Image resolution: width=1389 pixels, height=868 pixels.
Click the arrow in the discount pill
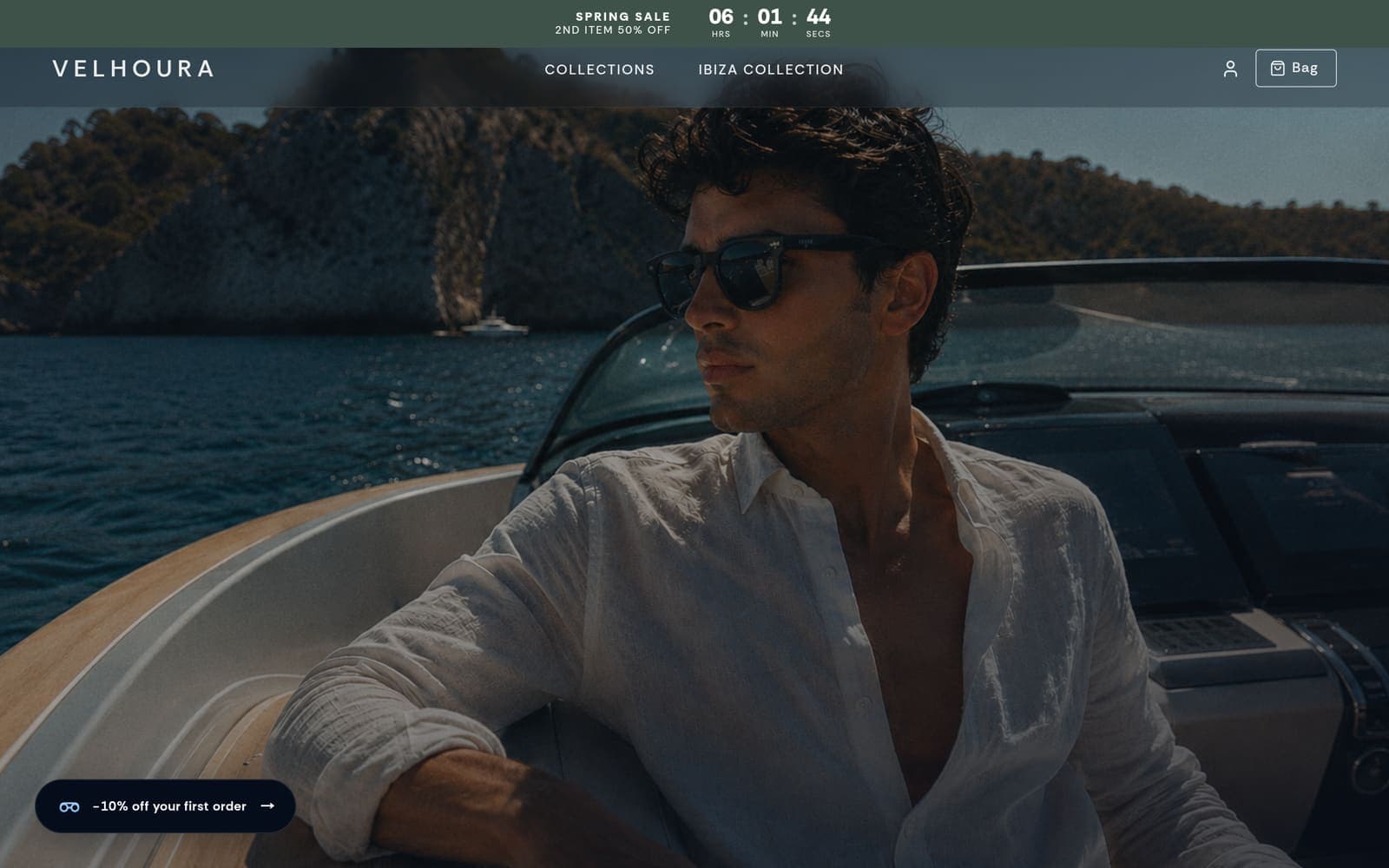pos(267,806)
